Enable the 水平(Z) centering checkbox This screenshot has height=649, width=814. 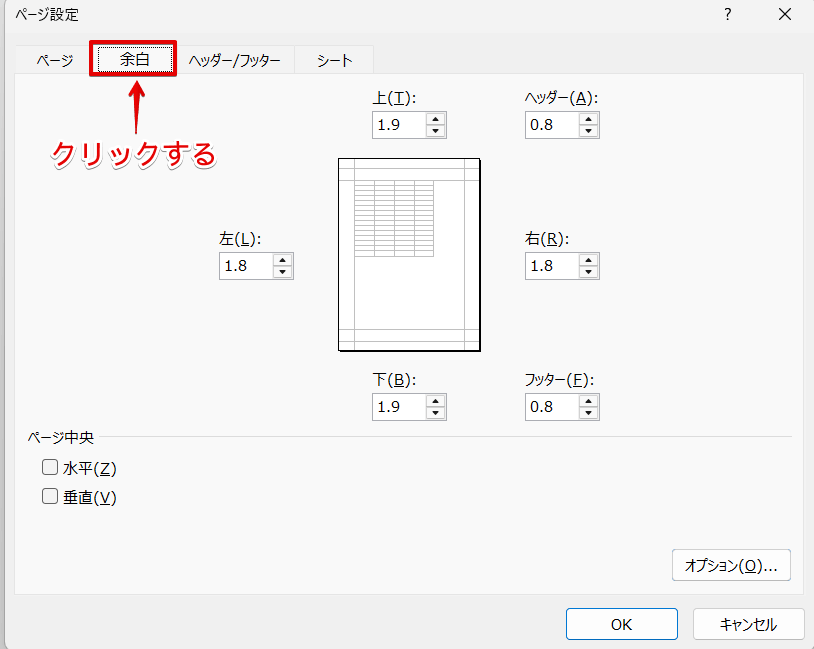49,467
